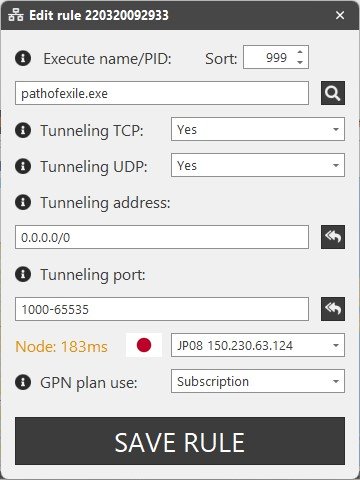Decrease the Sort value with the down arrow
This screenshot has height=480, width=360.
coord(300,62)
